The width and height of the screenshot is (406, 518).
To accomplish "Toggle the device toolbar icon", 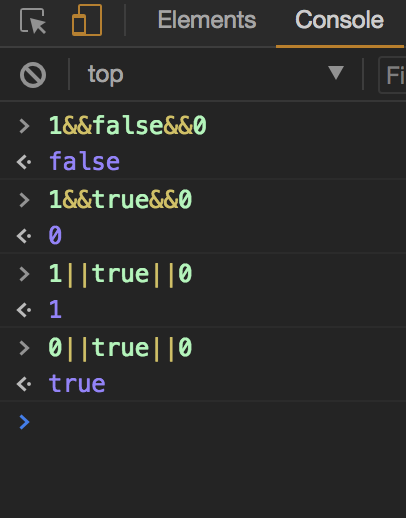I will 87,20.
